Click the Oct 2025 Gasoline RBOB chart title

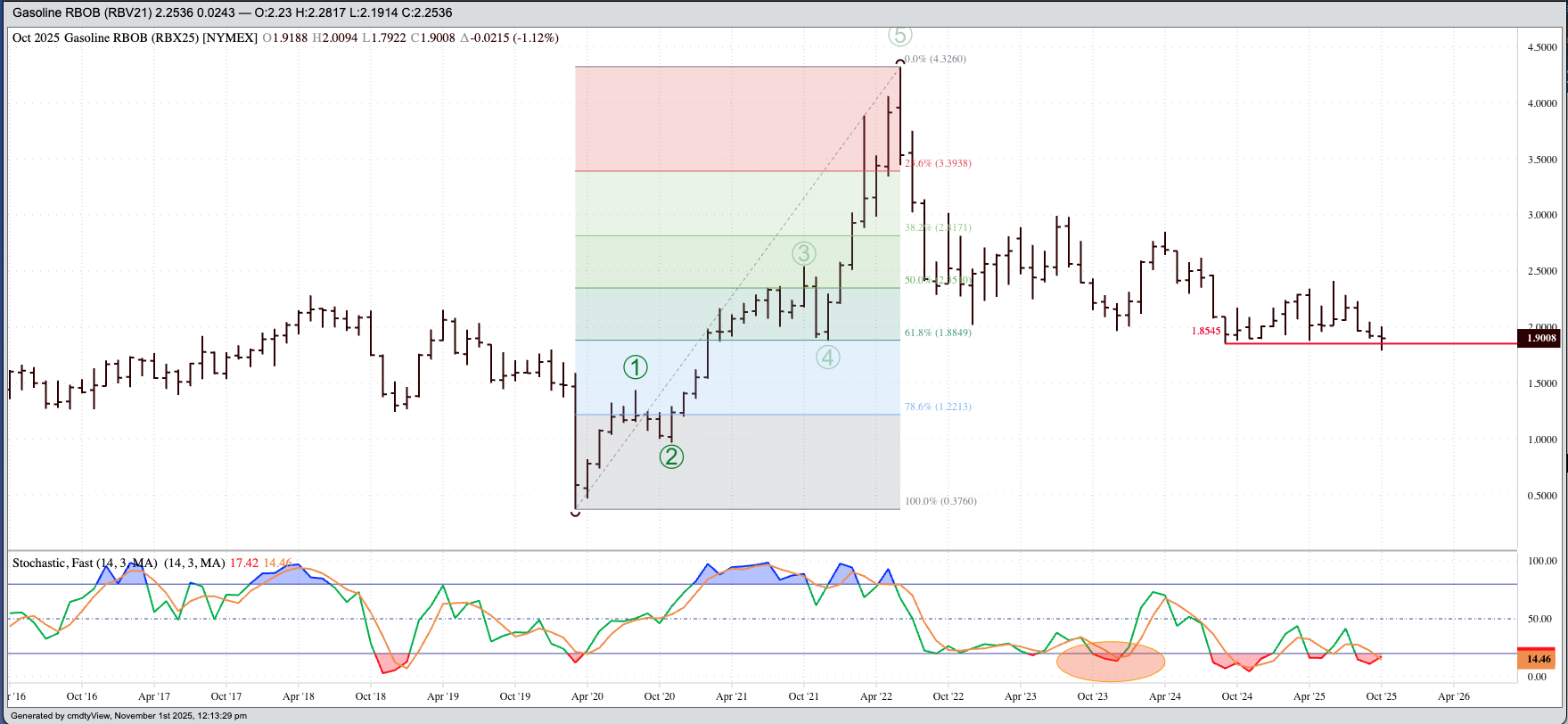134,38
